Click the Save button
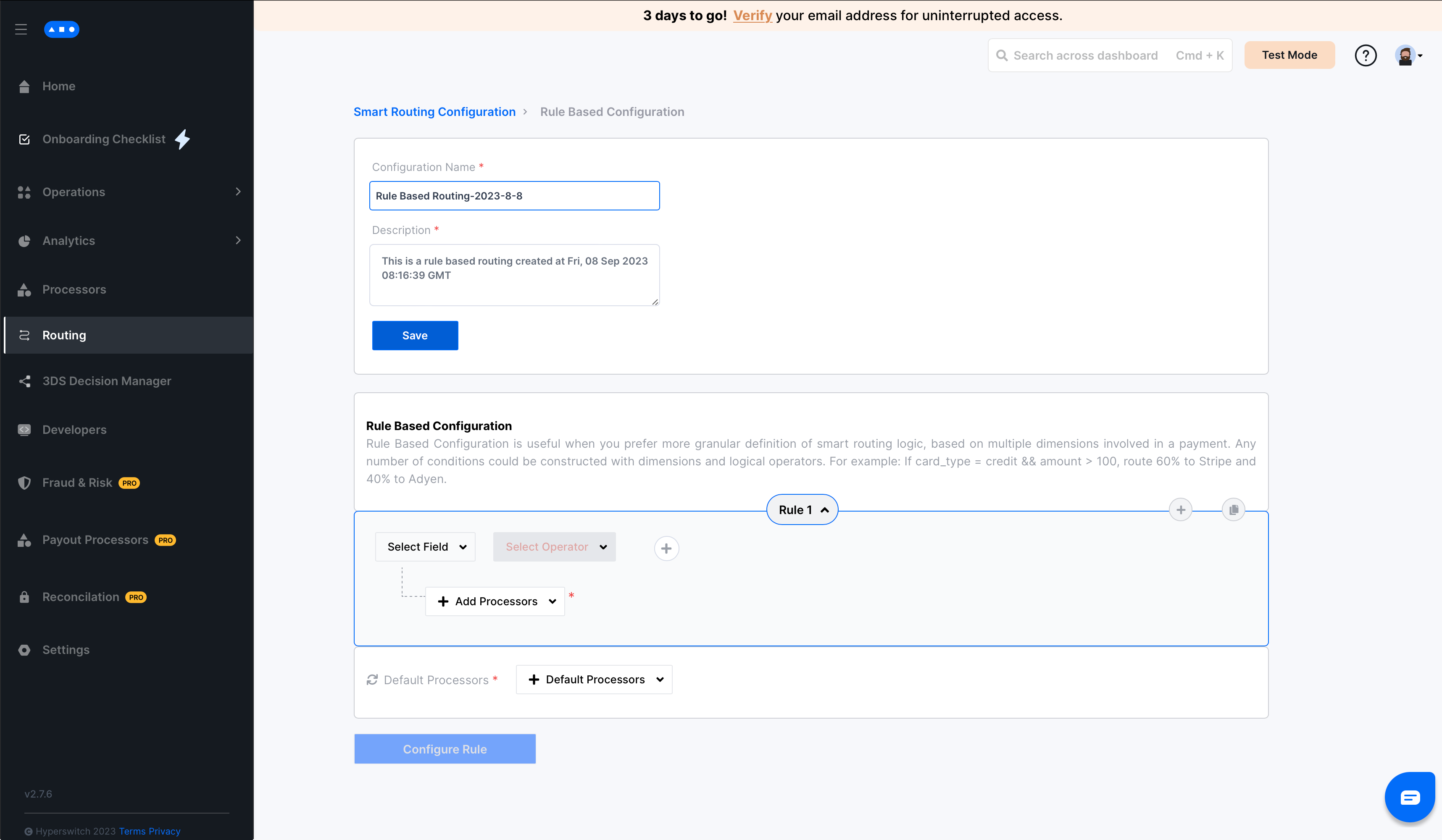This screenshot has width=1442, height=840. pos(414,336)
